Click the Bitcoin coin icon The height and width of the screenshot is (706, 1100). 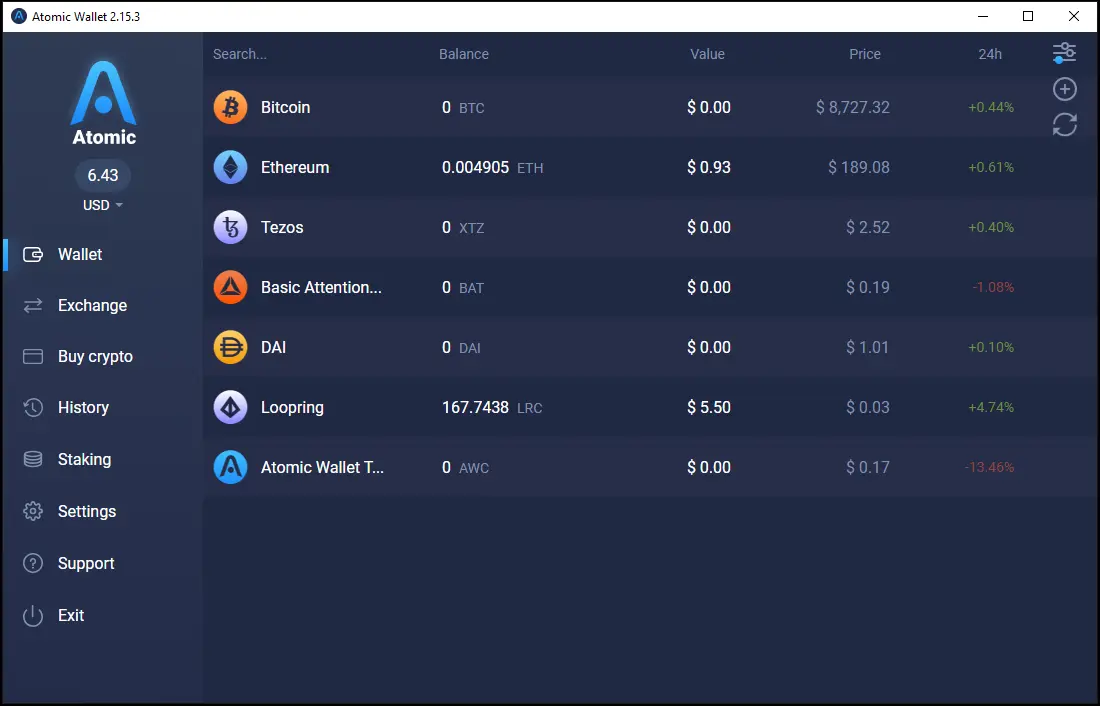[230, 107]
